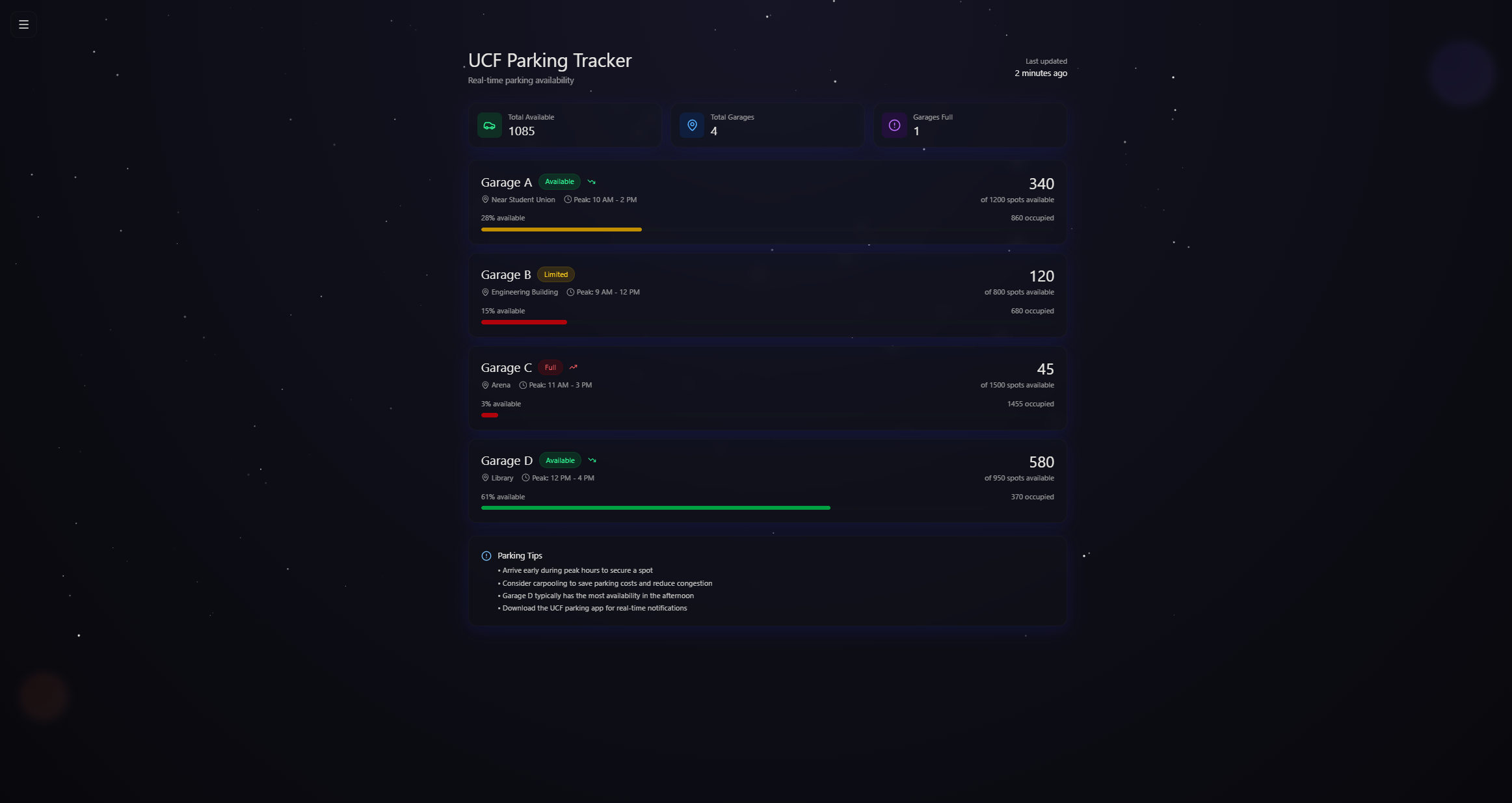Click the info icon next to Parking Tips
The image size is (1512, 803).
486,555
